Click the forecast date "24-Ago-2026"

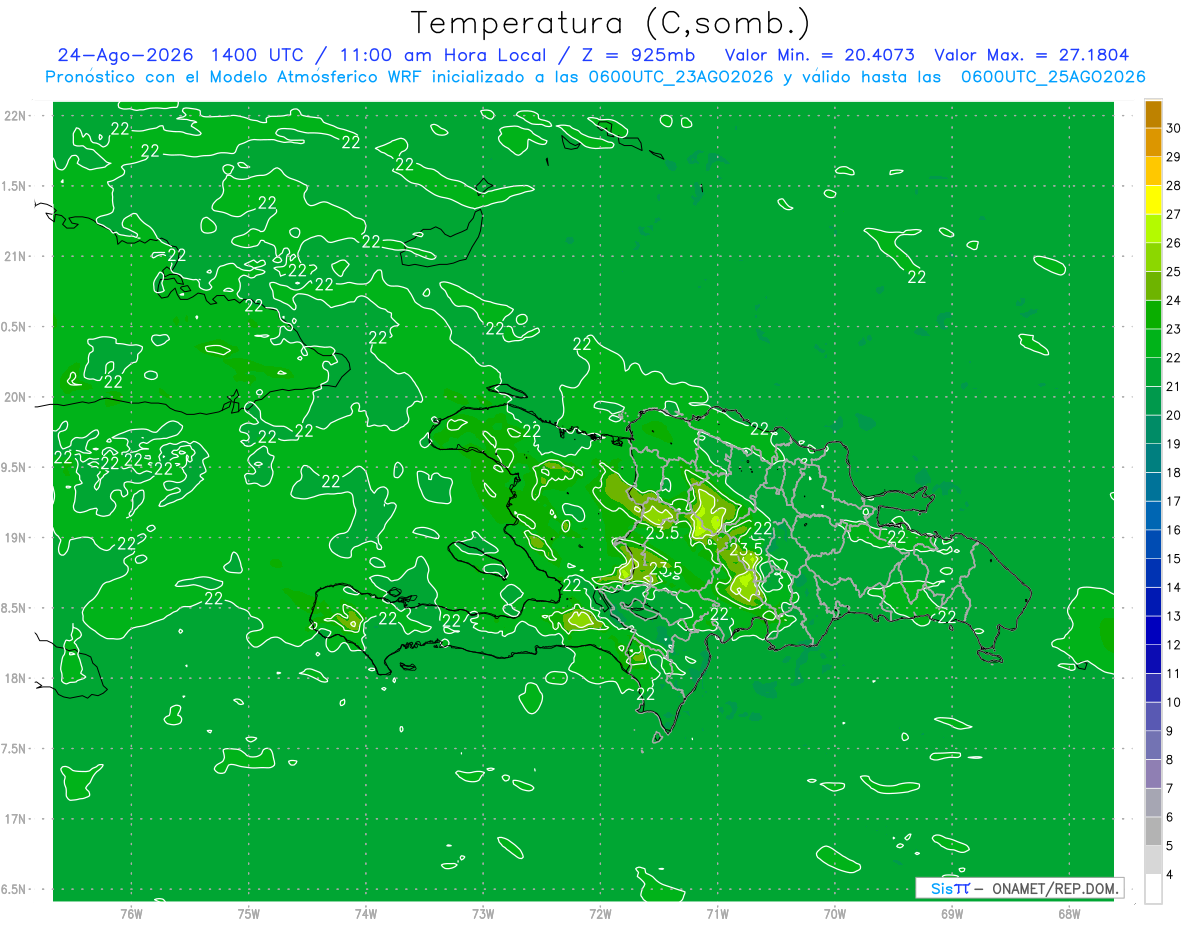pos(127,55)
